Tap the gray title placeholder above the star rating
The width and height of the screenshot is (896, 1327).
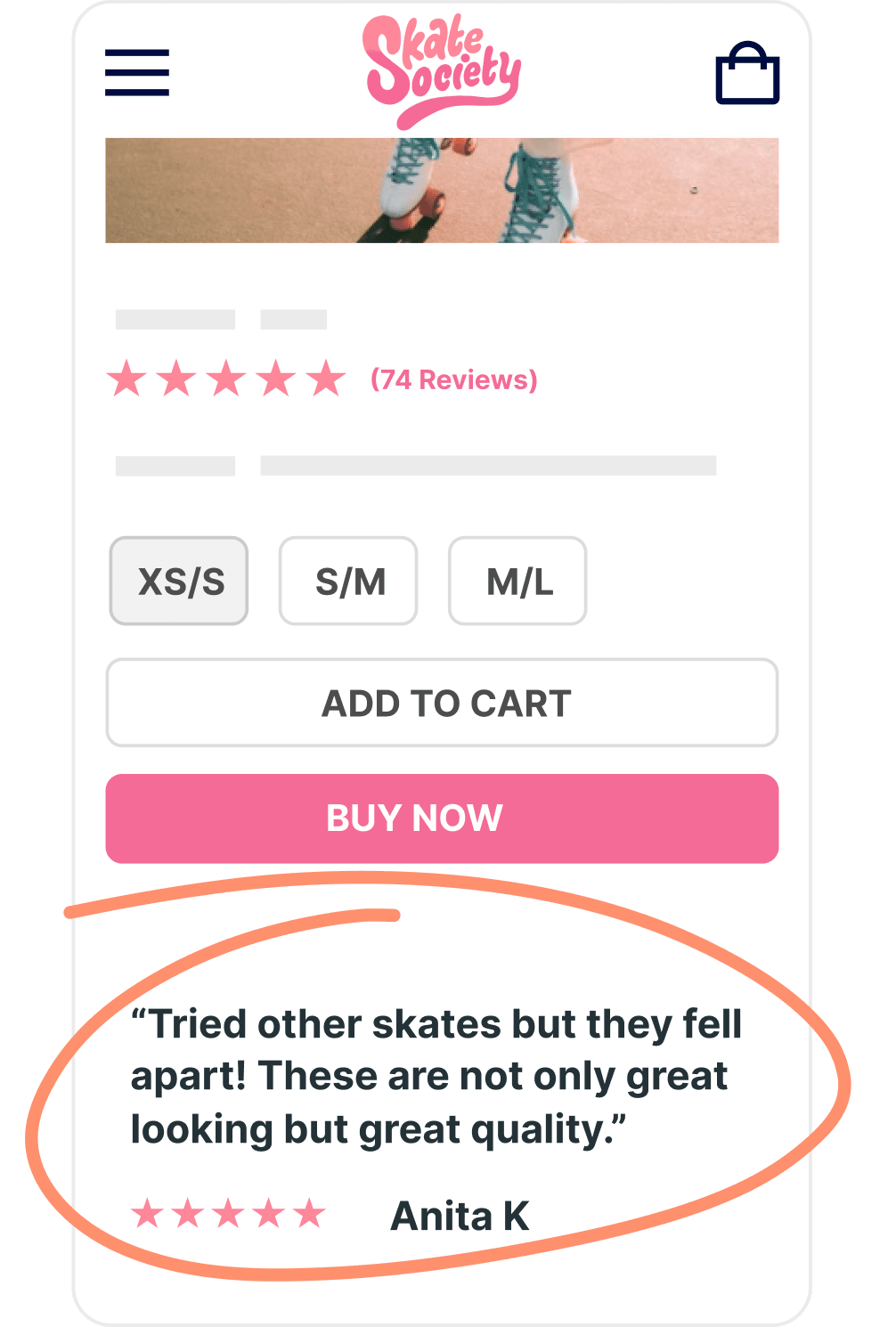(x=175, y=320)
